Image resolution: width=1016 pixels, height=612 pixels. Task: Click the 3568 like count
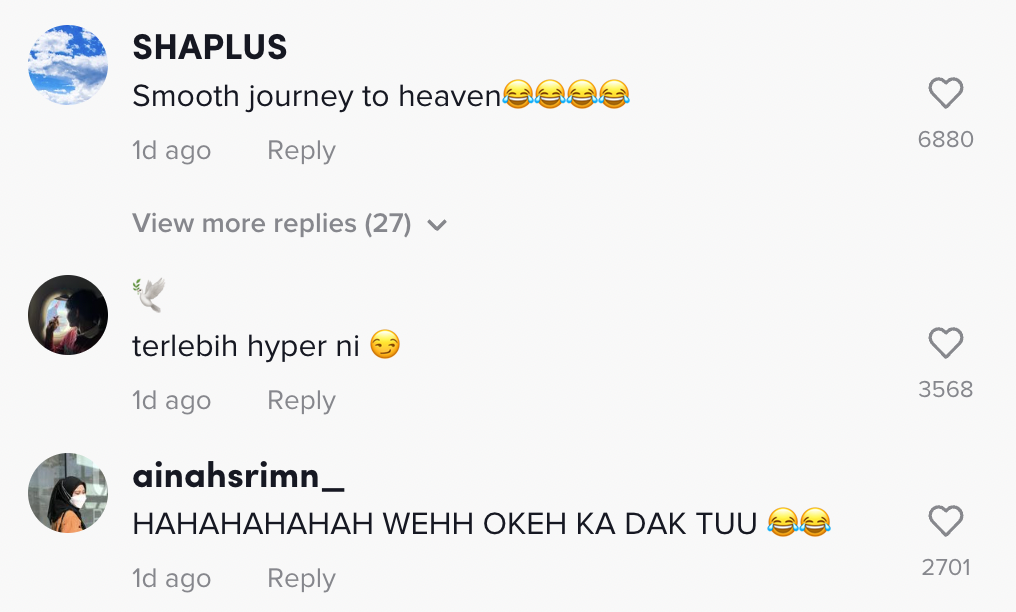point(945,389)
